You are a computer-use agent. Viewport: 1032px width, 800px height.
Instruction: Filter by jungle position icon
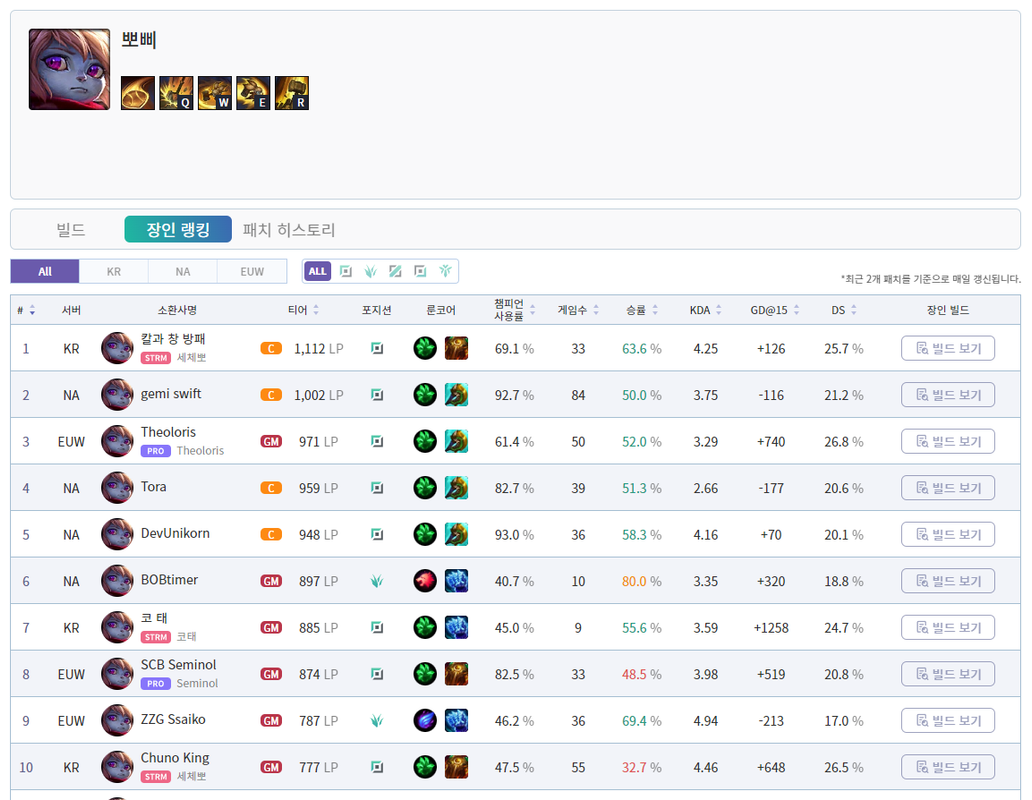pyautogui.click(x=371, y=271)
